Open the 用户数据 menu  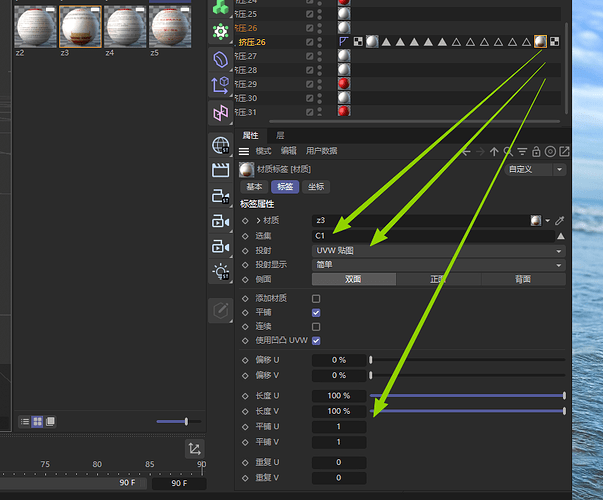[321, 151]
